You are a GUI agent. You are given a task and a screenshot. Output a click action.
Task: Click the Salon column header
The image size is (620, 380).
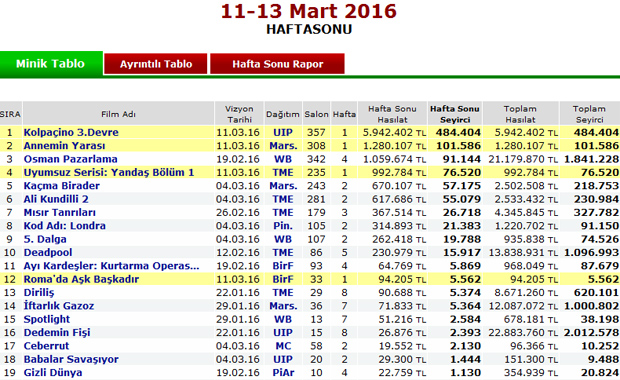tap(316, 114)
